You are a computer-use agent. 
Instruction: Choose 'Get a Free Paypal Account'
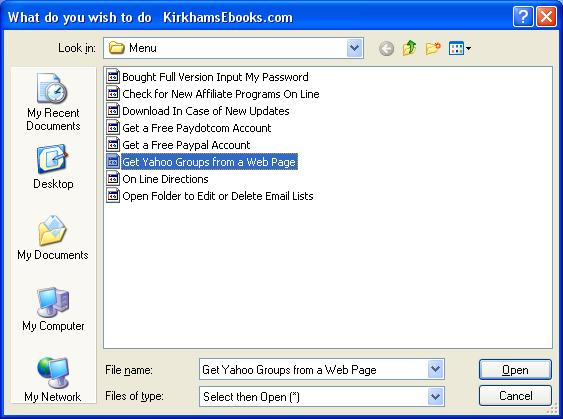[186, 145]
